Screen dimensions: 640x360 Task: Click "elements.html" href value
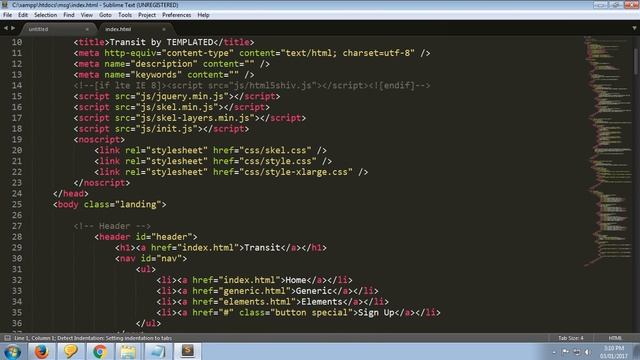pyautogui.click(x=257, y=302)
